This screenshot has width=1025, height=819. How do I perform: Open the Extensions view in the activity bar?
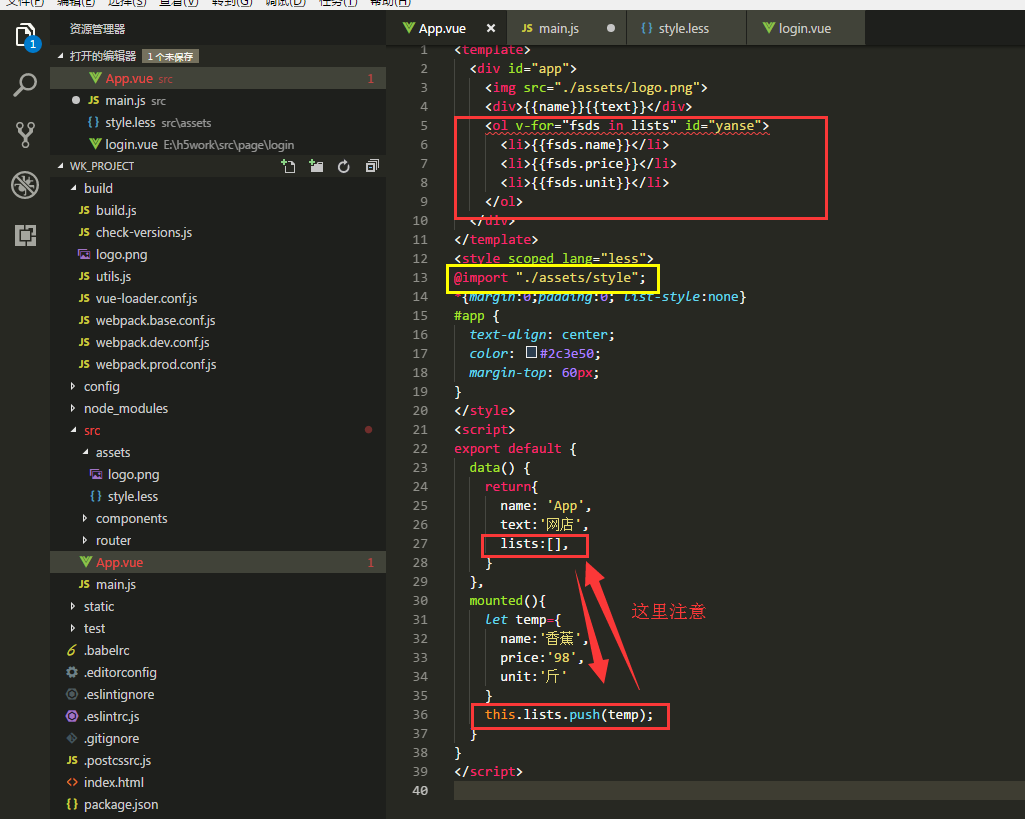25,235
